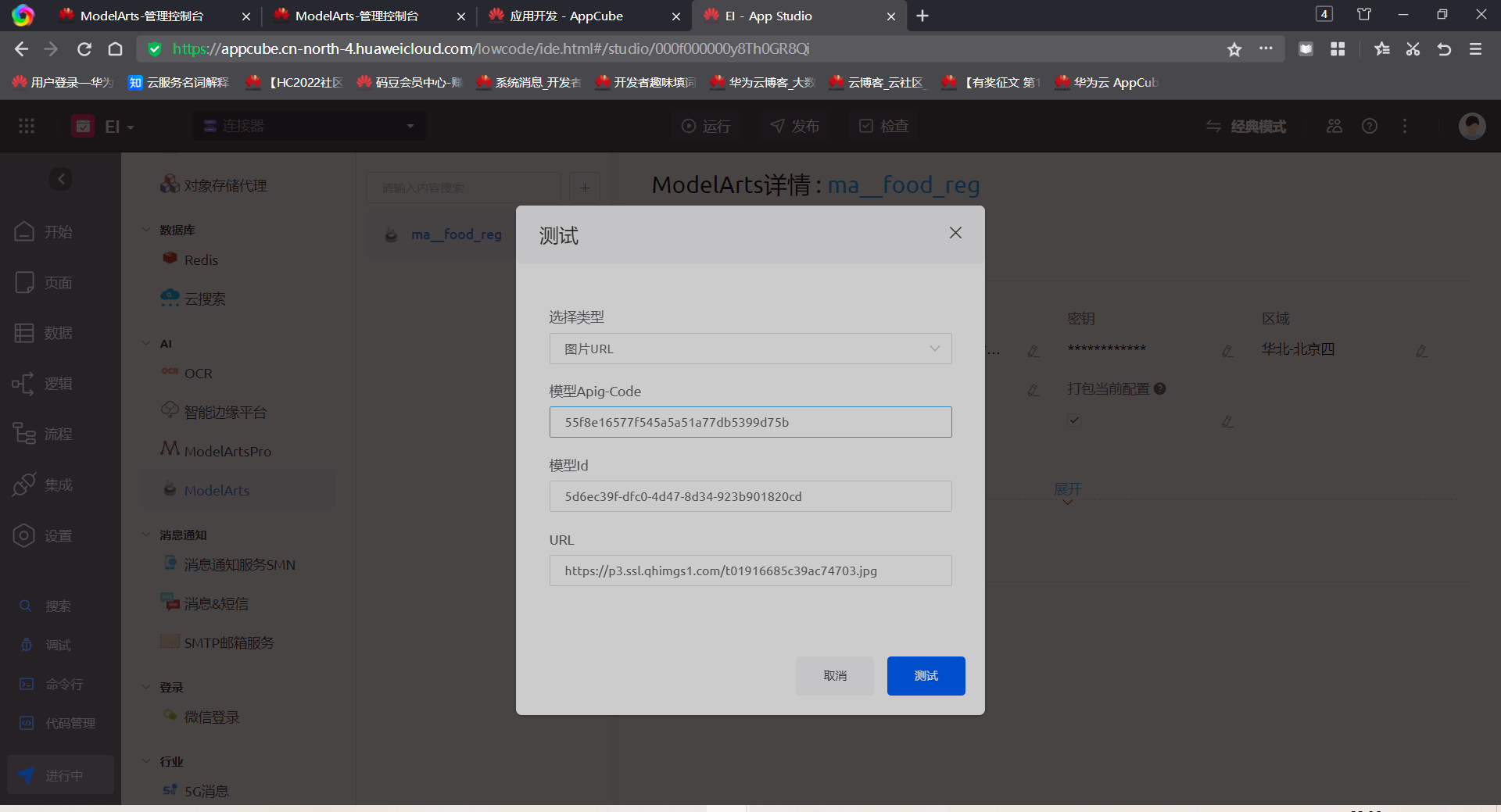Open the 设置 sidebar section
Viewport: 1501px width, 812px height.
pos(44,535)
